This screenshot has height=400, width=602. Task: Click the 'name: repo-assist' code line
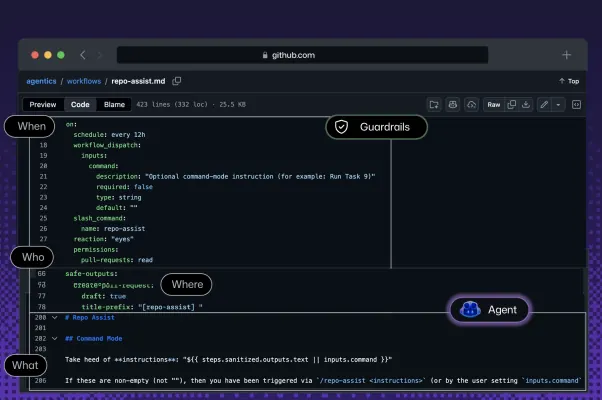pos(113,229)
